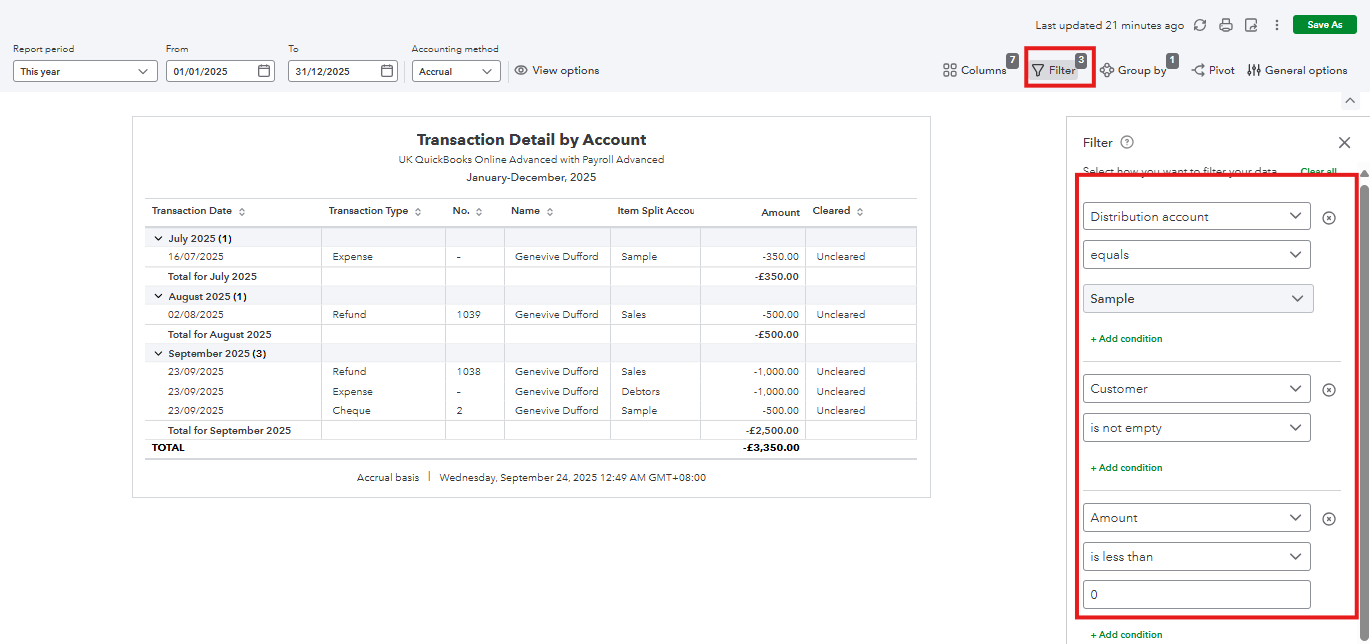The height and width of the screenshot is (644, 1370).
Task: Open the Accounting method dropdown
Action: (x=456, y=71)
